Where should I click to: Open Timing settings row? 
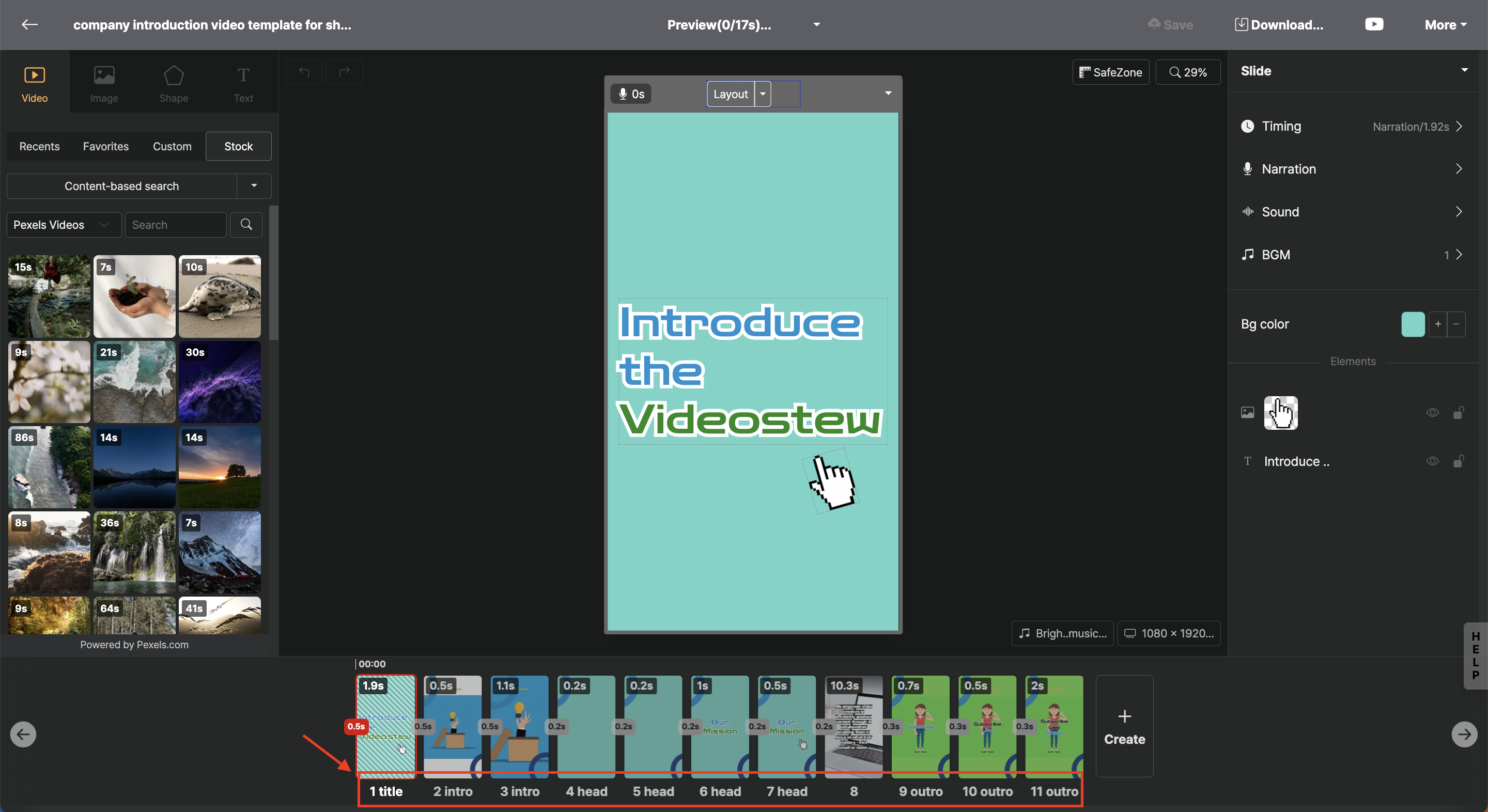pos(1353,126)
